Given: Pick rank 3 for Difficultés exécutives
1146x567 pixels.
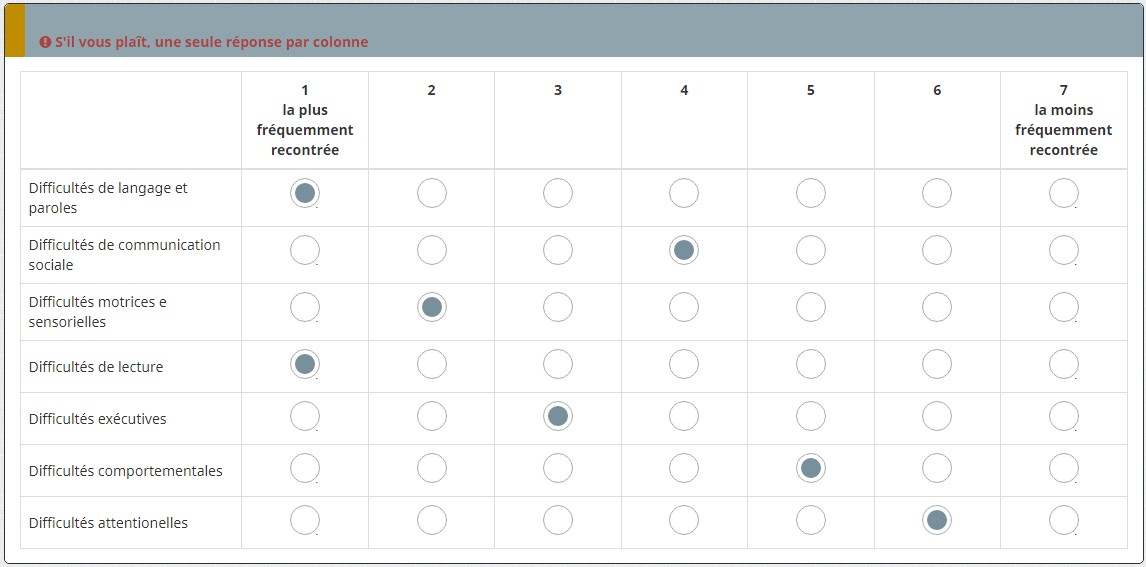Looking at the screenshot, I should click(558, 416).
